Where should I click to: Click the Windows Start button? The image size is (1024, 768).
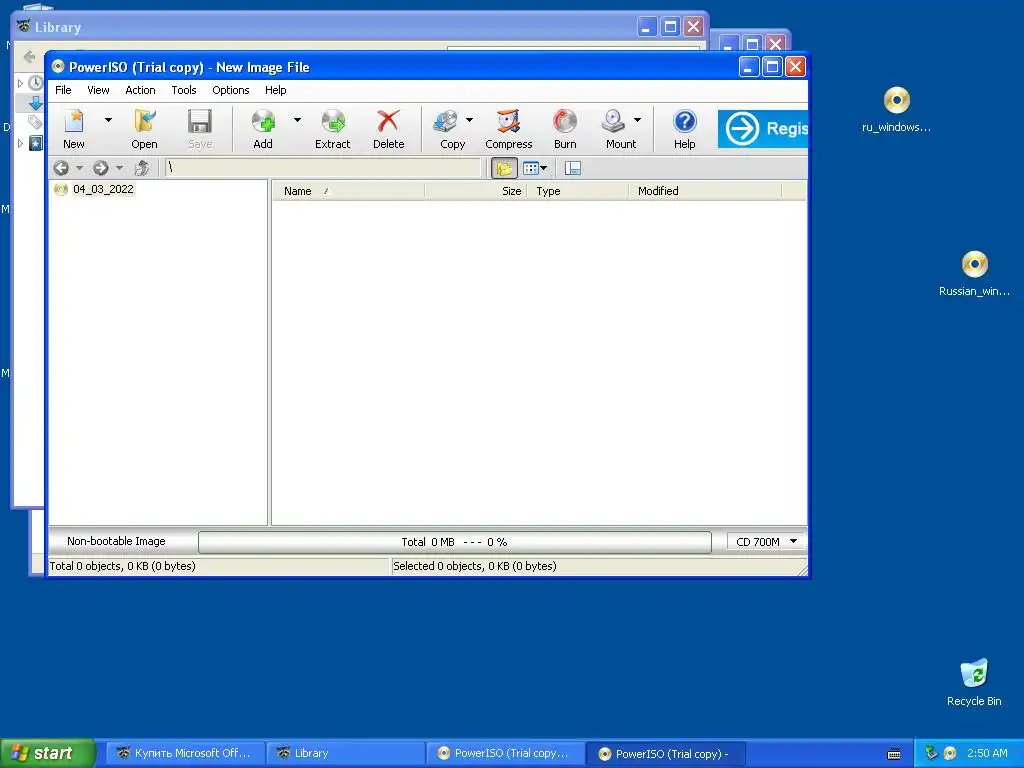[x=48, y=753]
